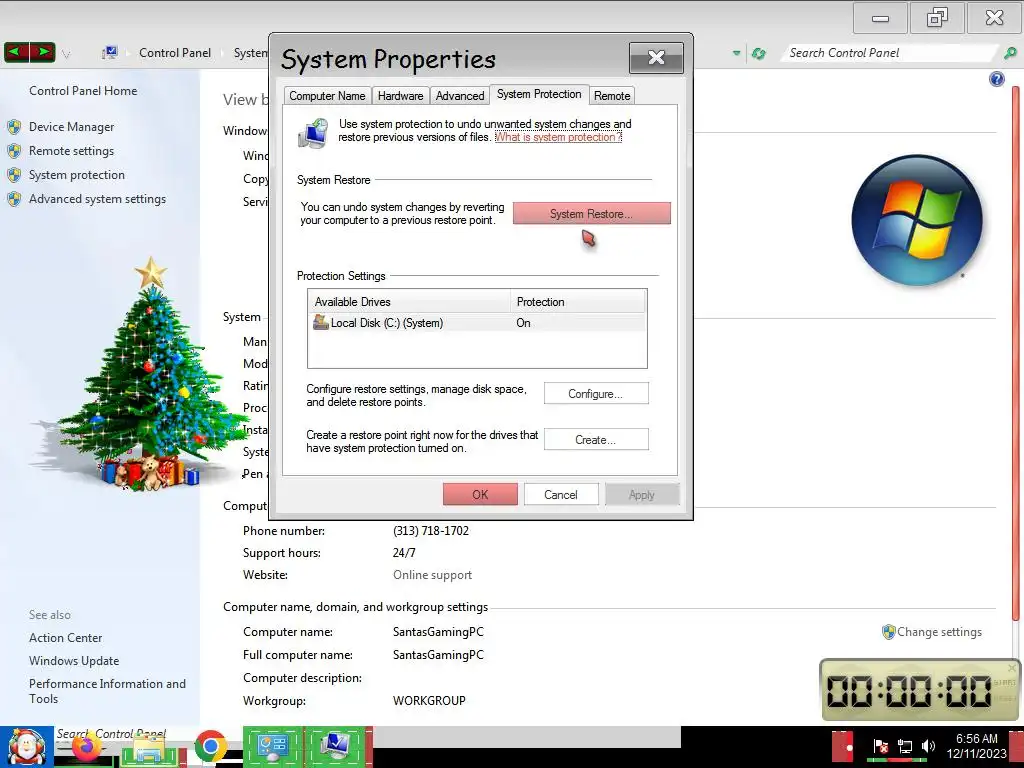Click the Apply button
Screen dimensions: 1024x768
642,494
